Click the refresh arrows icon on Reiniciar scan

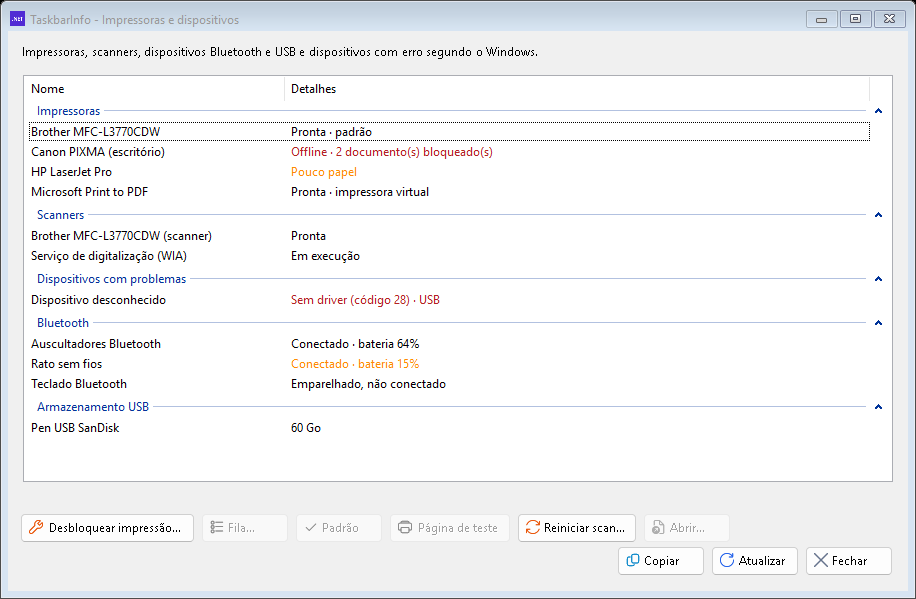(533, 528)
